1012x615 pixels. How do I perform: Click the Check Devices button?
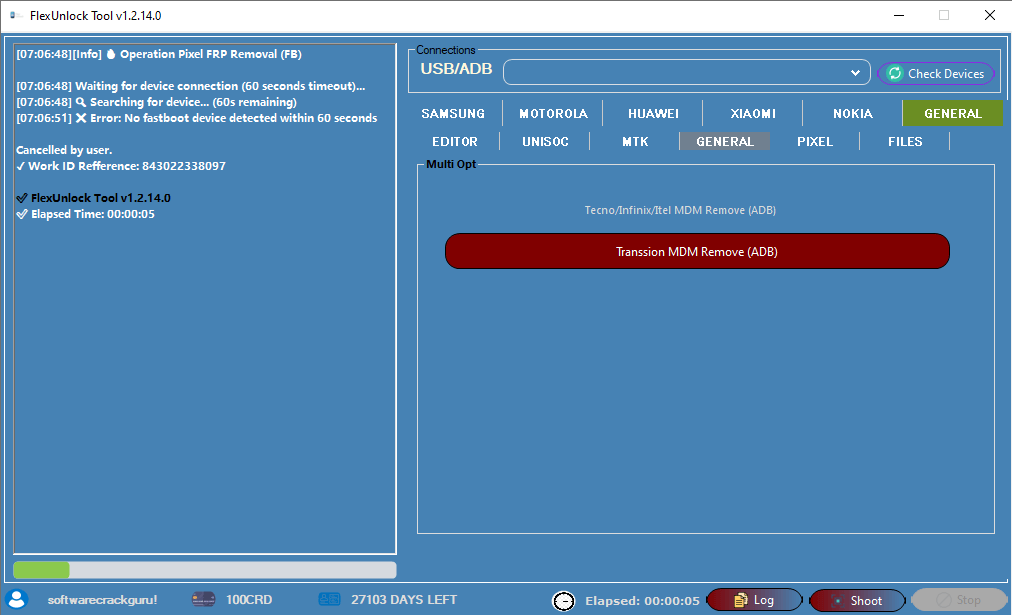pos(937,73)
